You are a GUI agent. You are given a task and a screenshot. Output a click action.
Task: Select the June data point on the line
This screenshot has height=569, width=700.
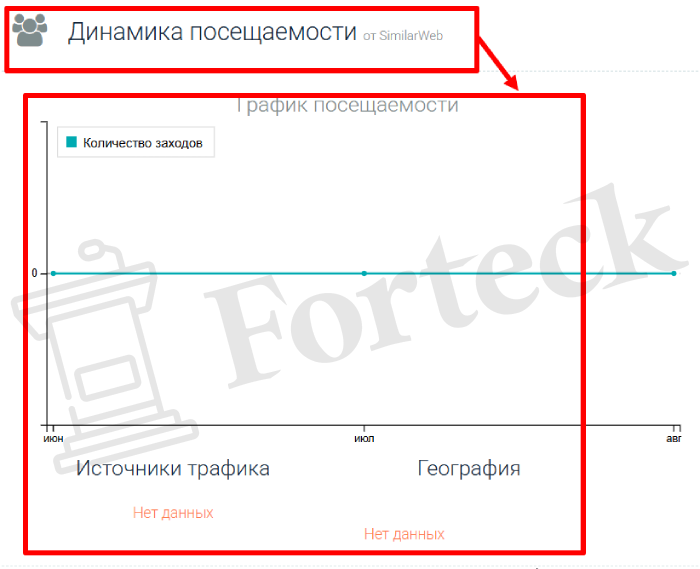pos(53,273)
